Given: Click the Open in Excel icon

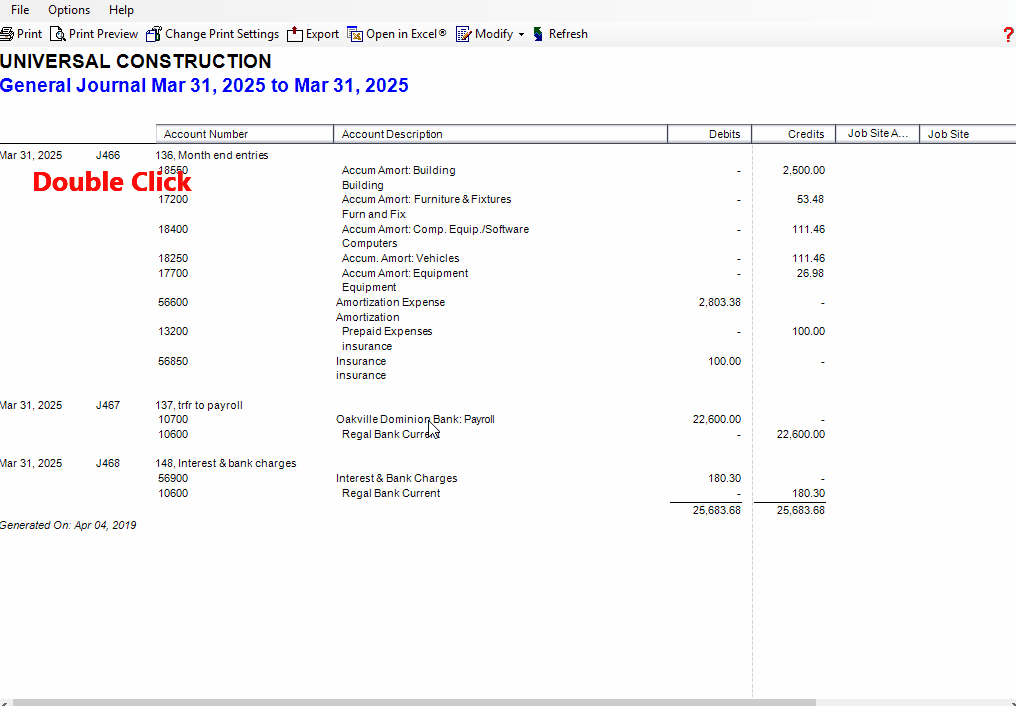Looking at the screenshot, I should tap(355, 34).
